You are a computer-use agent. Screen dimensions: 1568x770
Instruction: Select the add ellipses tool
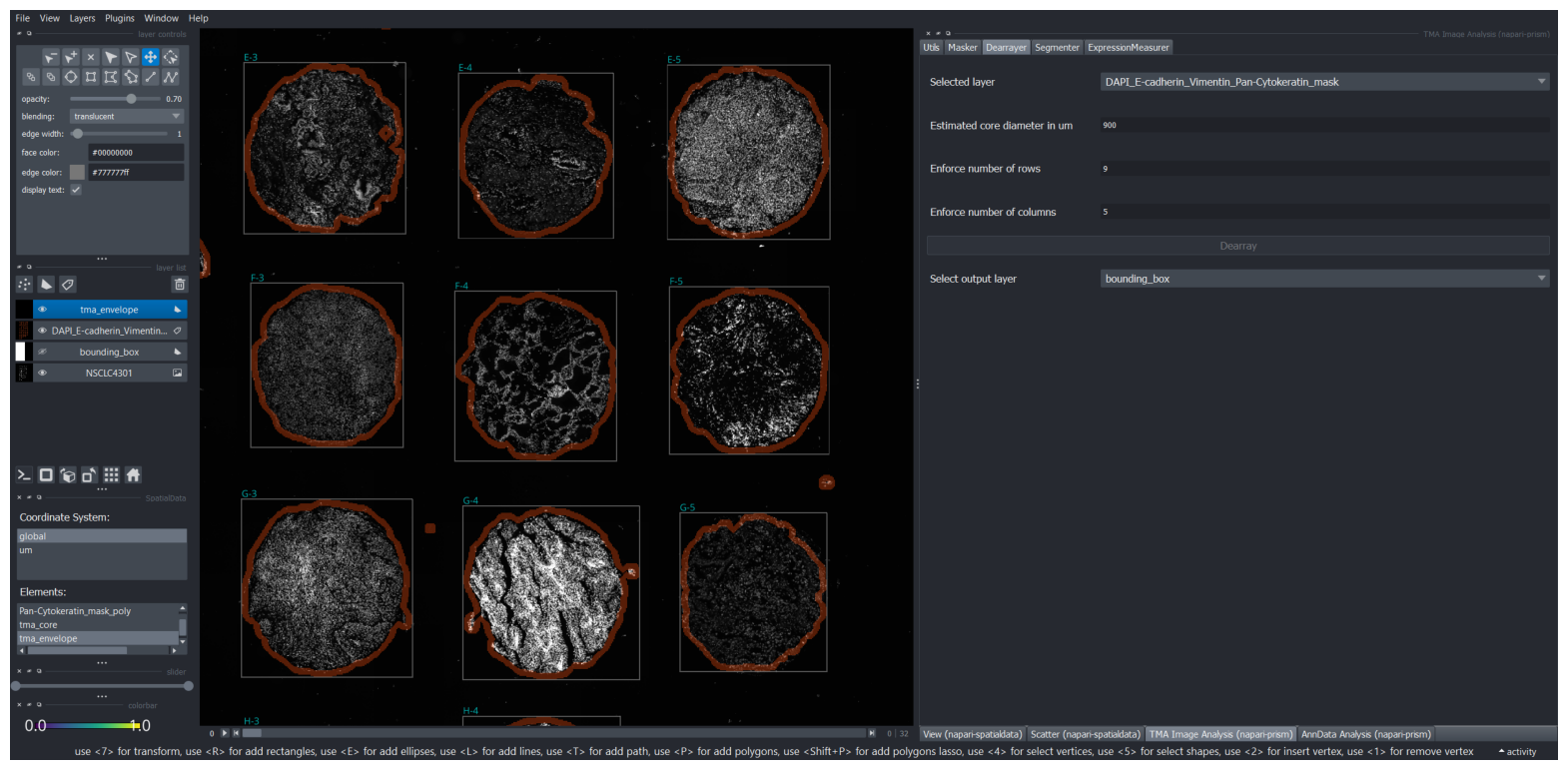71,77
